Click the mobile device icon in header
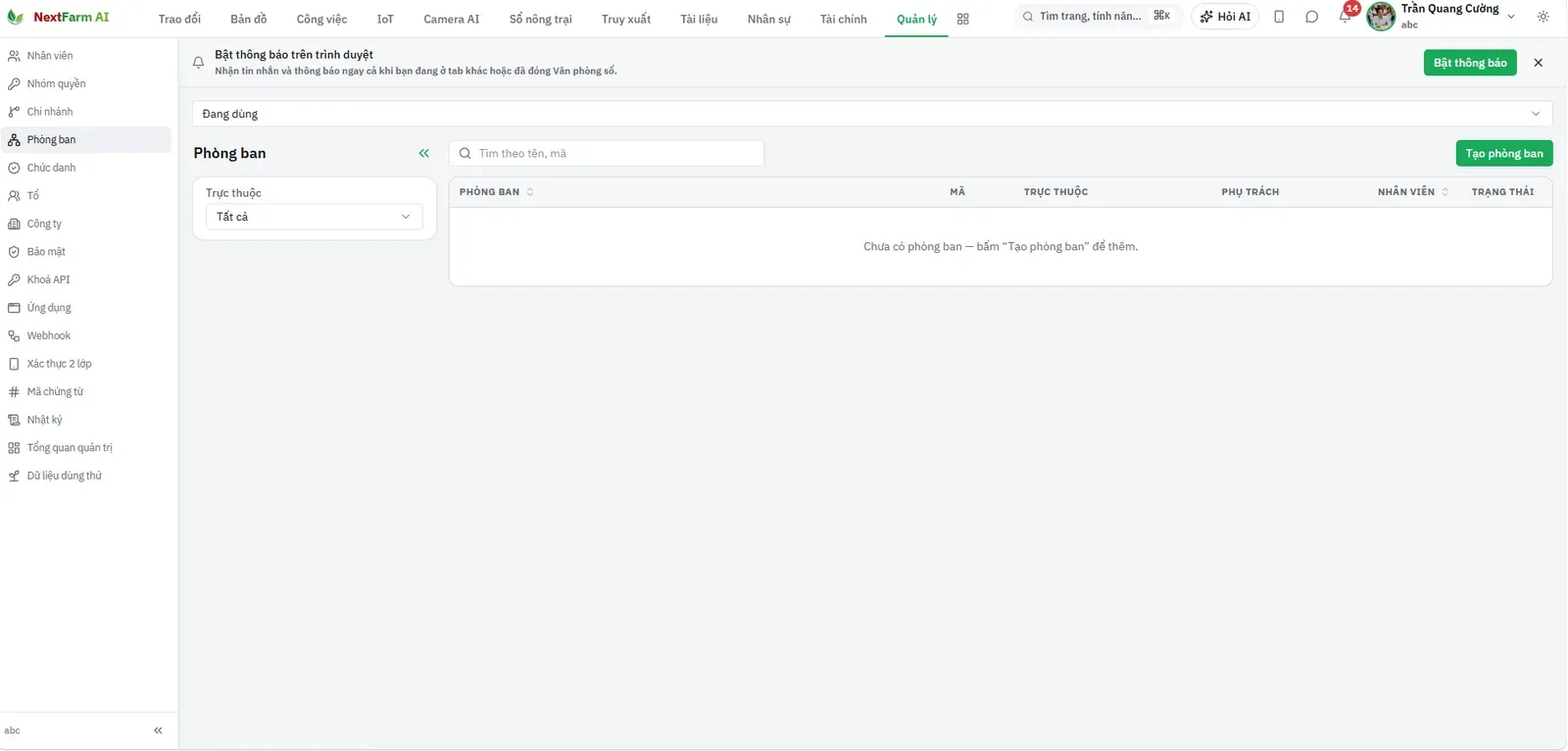1568x751 pixels. click(1279, 17)
